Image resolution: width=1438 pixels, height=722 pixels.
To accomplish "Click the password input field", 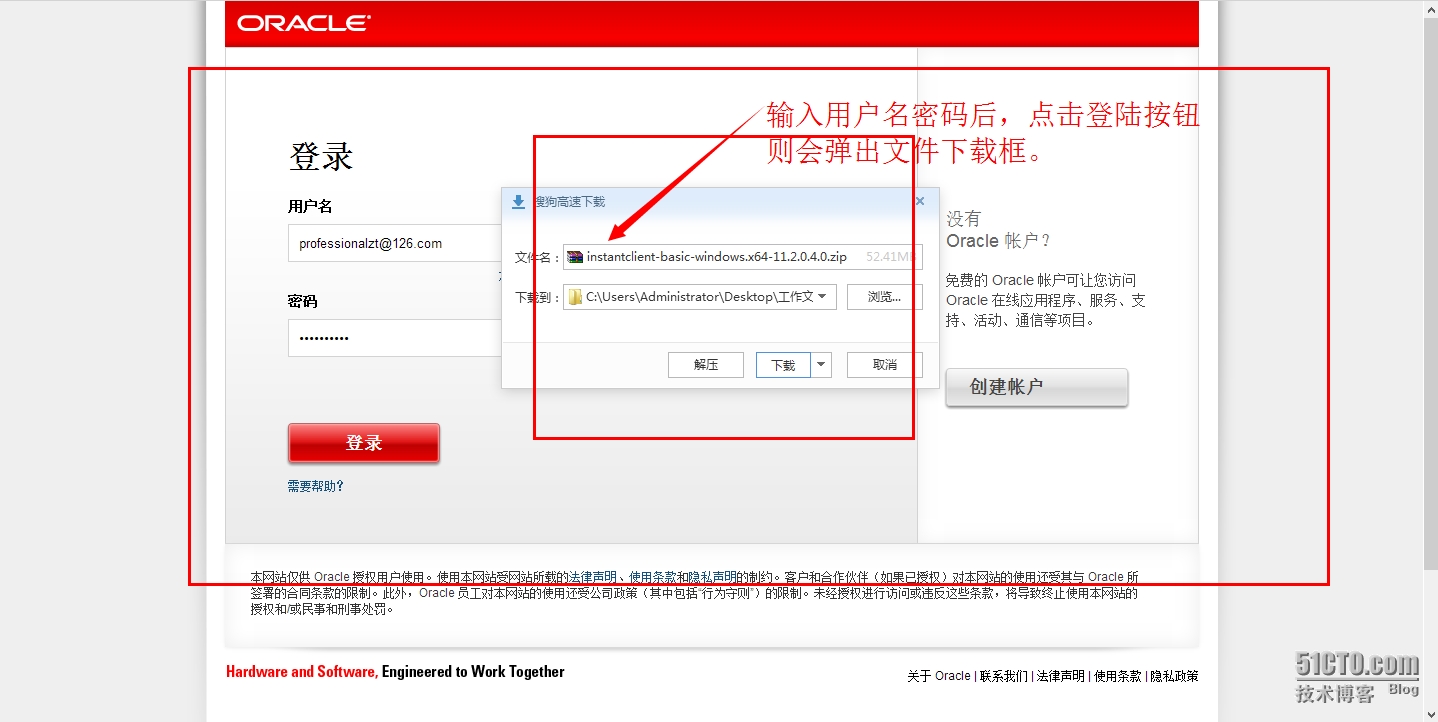I will (395, 338).
